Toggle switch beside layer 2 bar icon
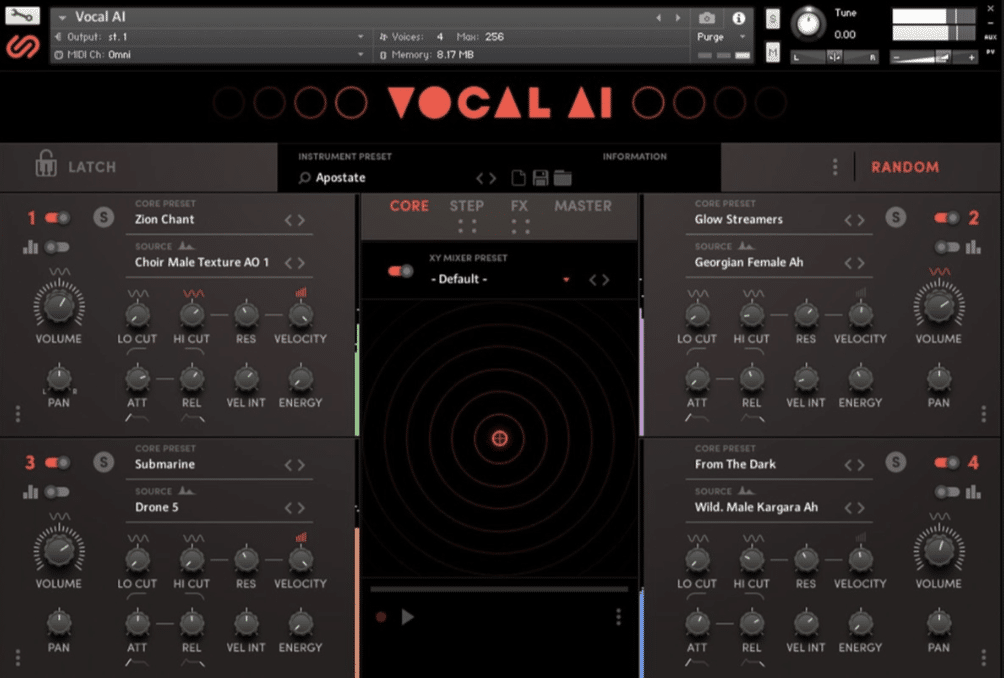This screenshot has height=678, width=1004. pos(946,246)
